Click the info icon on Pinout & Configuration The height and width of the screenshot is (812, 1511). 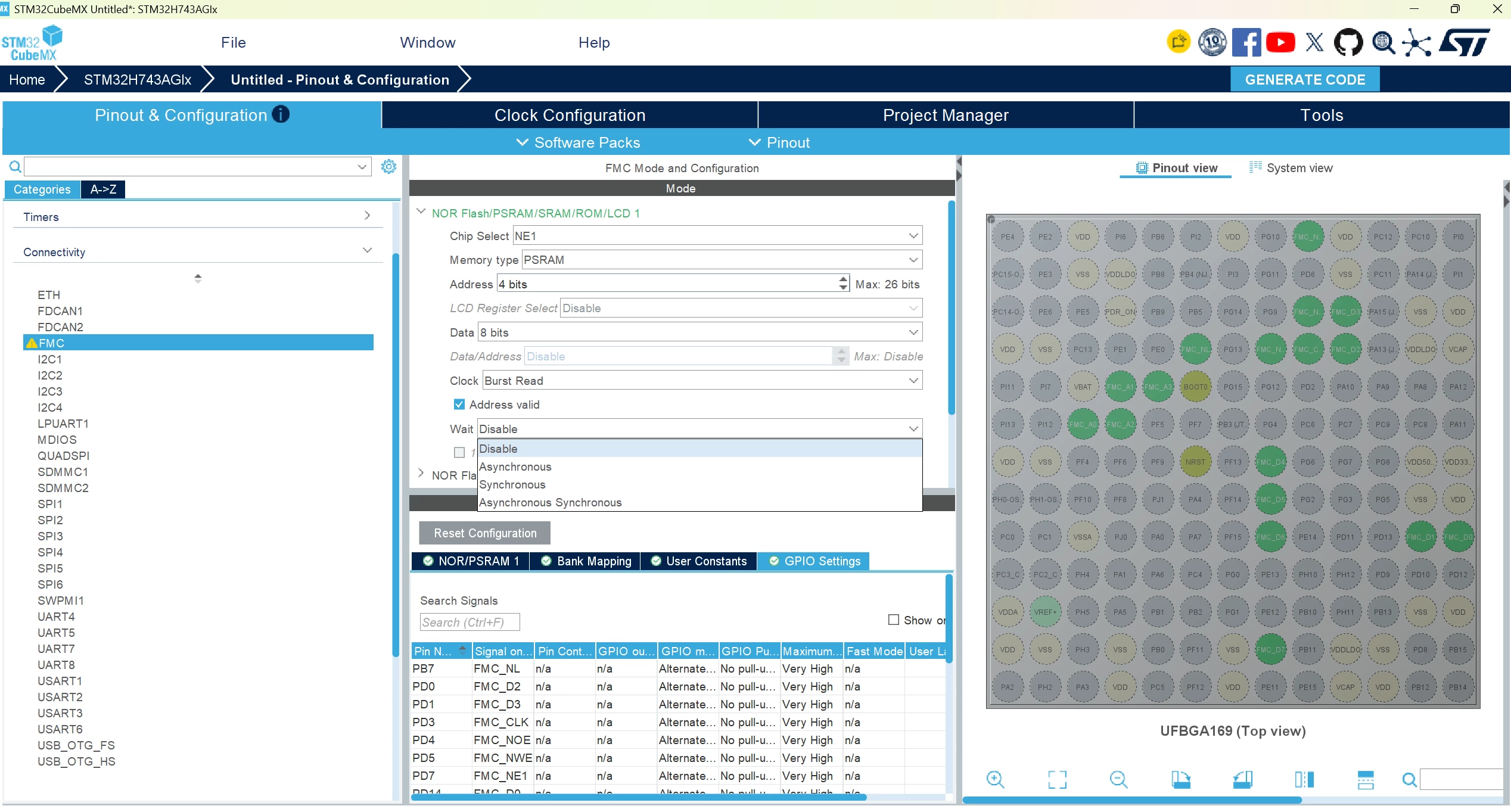click(281, 114)
